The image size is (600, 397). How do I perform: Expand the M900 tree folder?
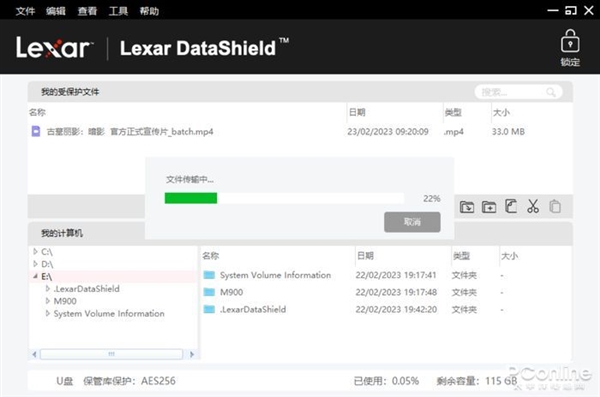click(x=48, y=301)
